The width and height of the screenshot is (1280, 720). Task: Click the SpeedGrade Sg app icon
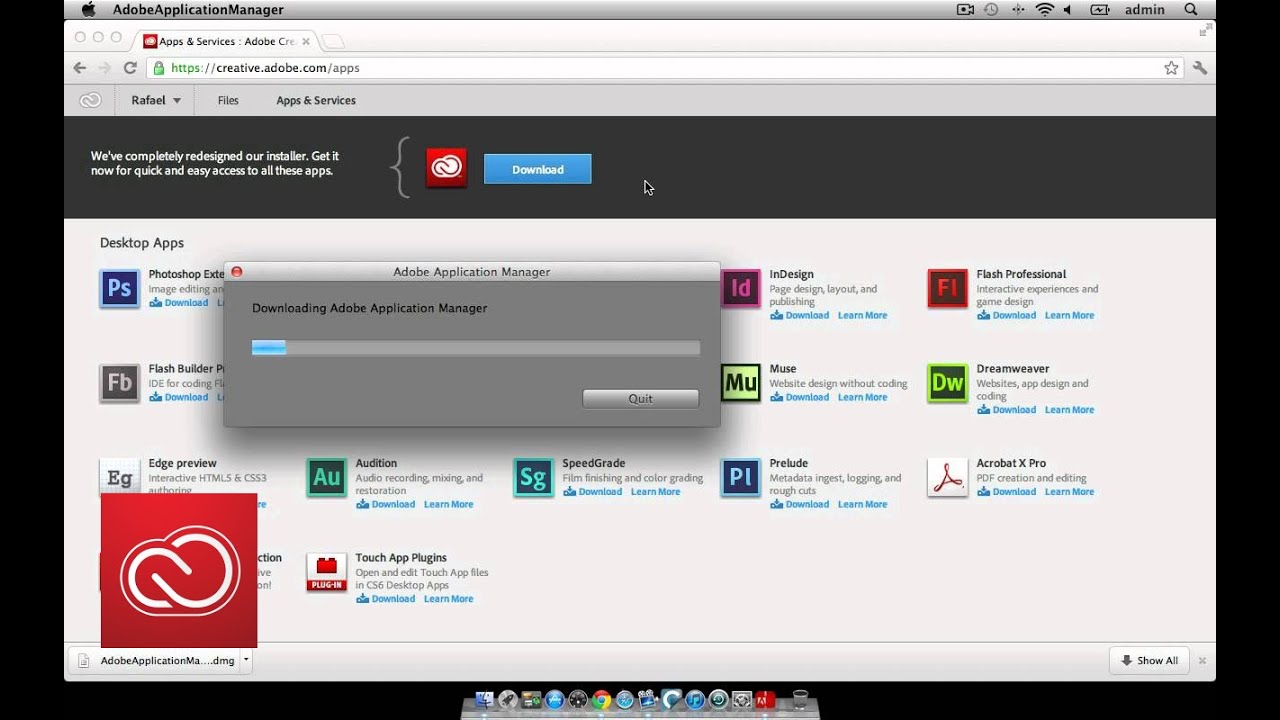click(x=533, y=477)
